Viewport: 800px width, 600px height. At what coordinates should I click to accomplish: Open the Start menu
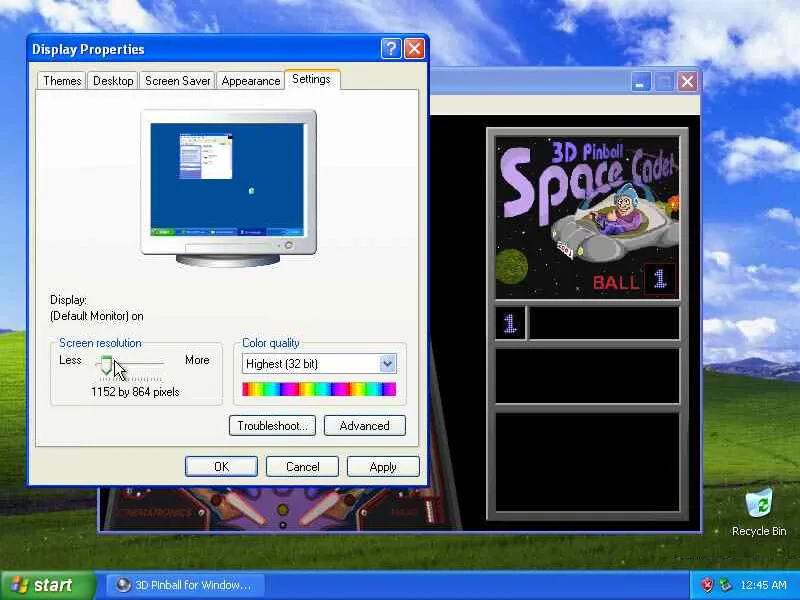[x=47, y=585]
